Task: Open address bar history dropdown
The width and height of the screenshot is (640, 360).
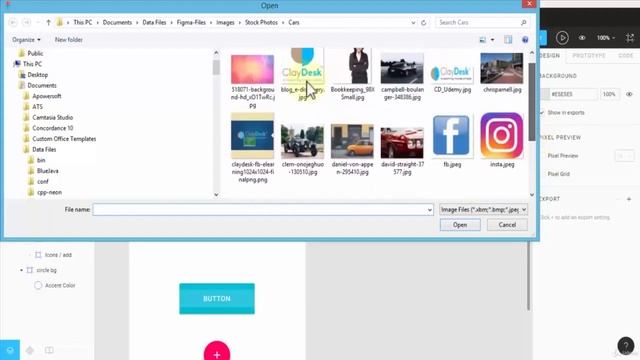Action: pos(413,22)
